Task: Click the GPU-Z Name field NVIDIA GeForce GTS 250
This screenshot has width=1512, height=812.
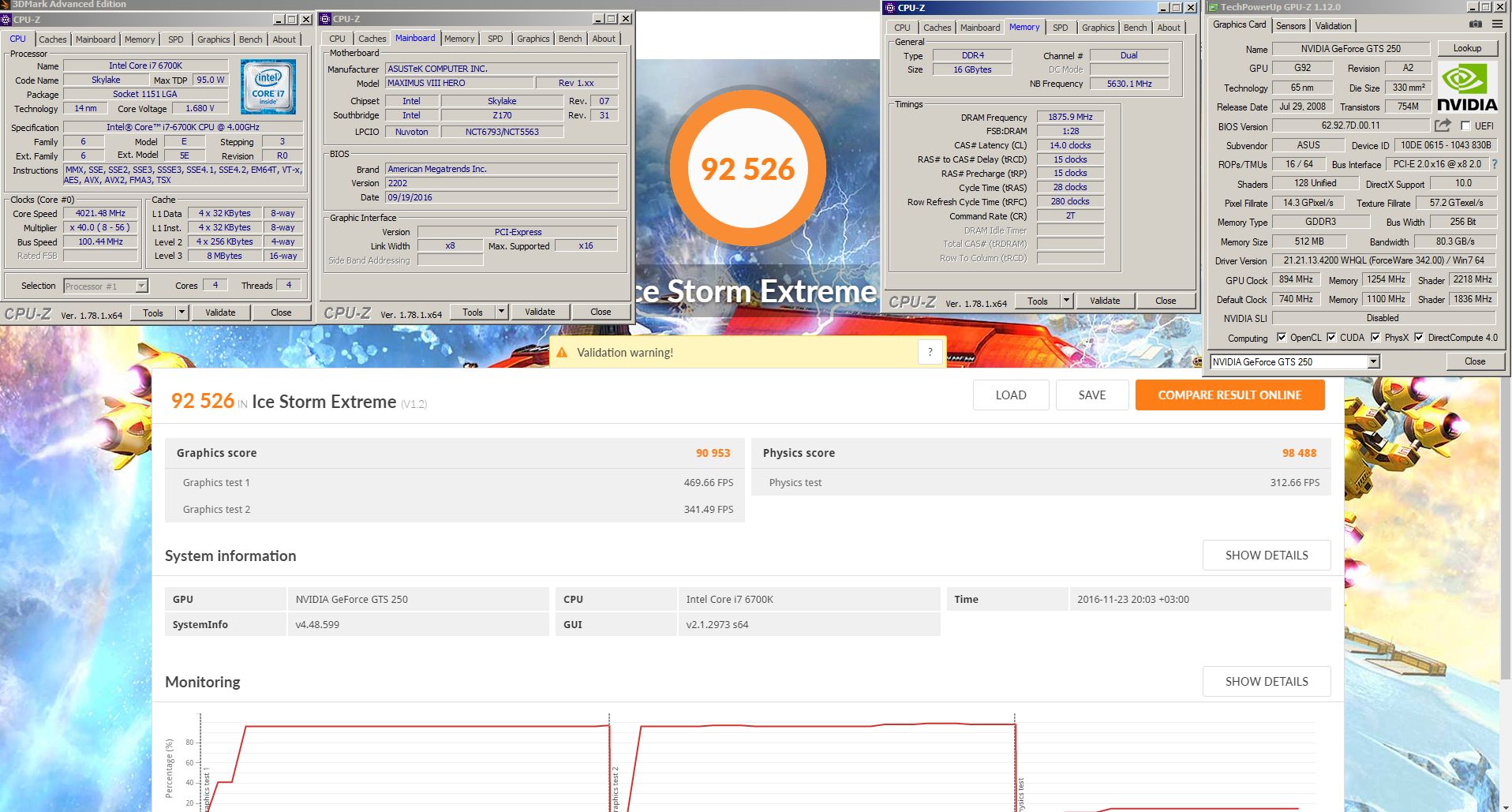Action: [x=1351, y=48]
